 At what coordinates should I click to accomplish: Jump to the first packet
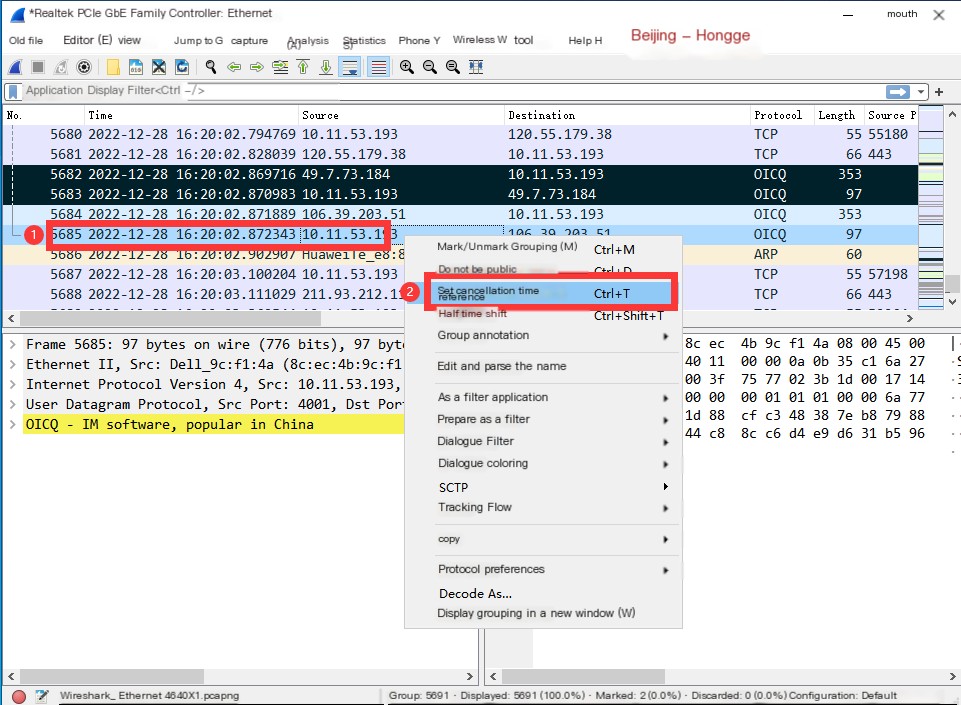click(303, 67)
